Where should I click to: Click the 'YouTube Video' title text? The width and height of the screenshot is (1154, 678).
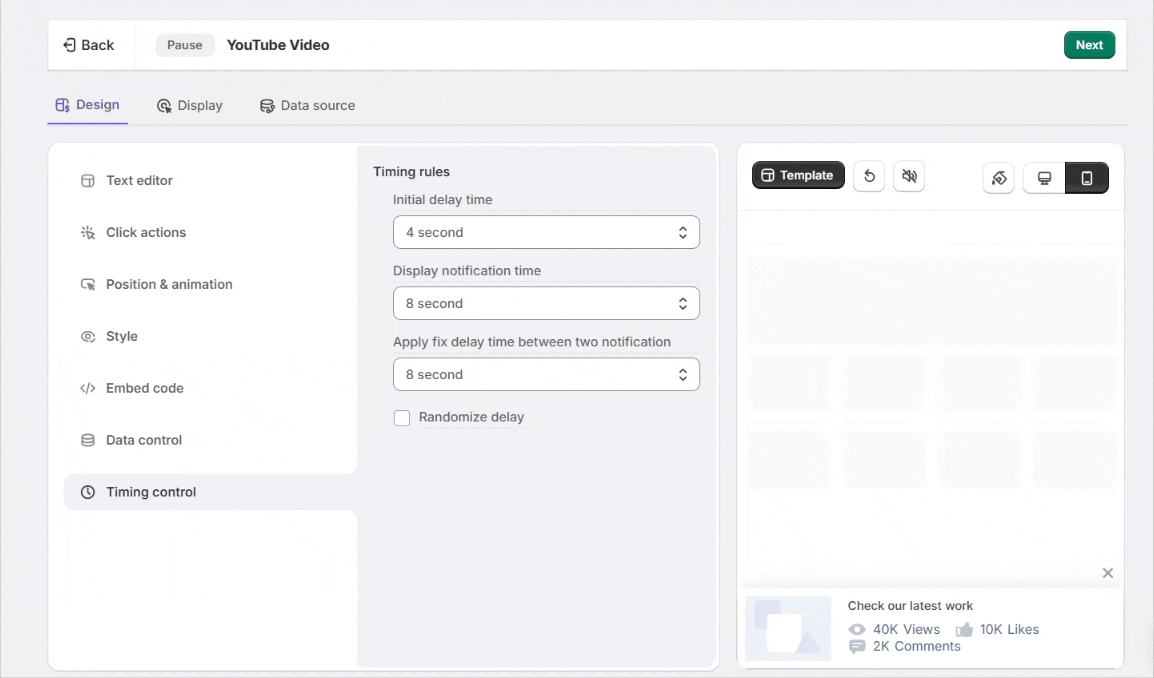(278, 45)
